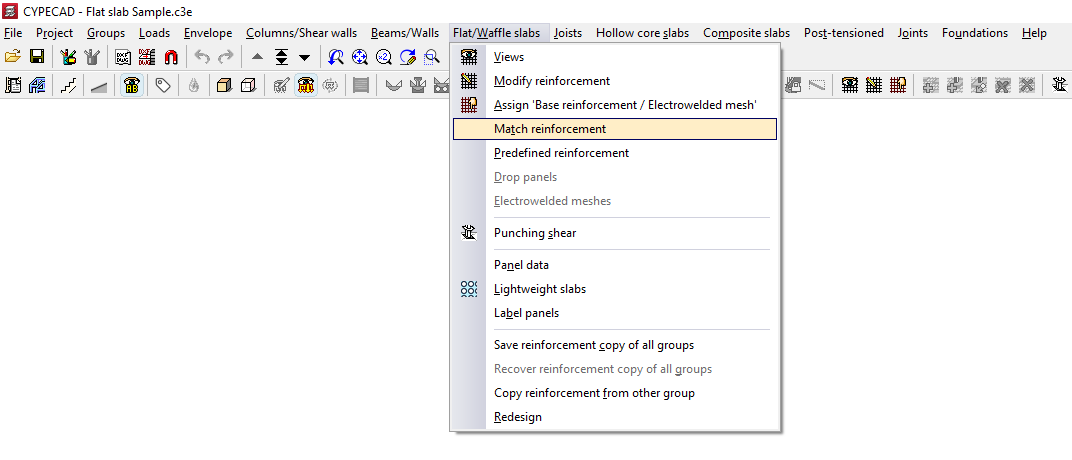Image resolution: width=1072 pixels, height=460 pixels.
Task: Click the solid 3D cube view icon
Action: [x=224, y=85]
